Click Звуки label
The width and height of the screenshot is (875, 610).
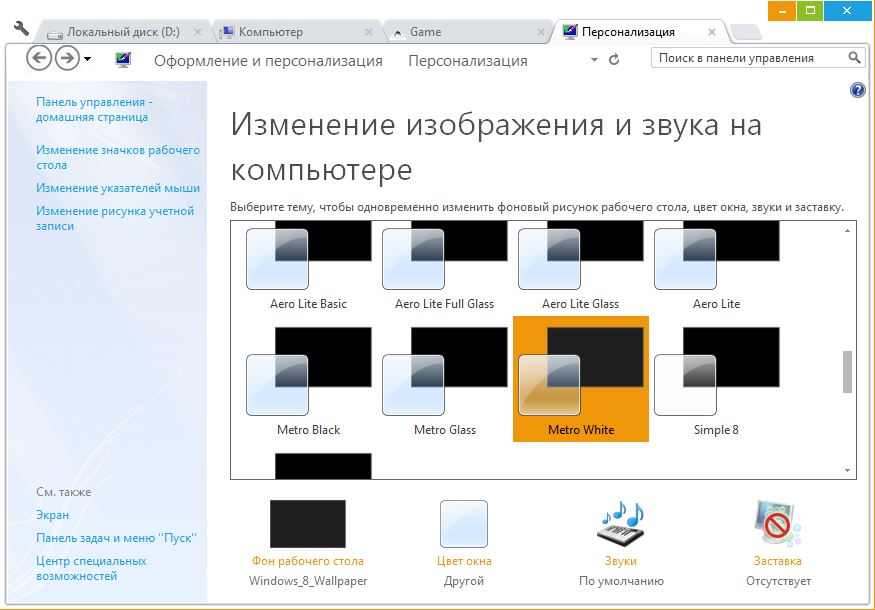point(621,561)
